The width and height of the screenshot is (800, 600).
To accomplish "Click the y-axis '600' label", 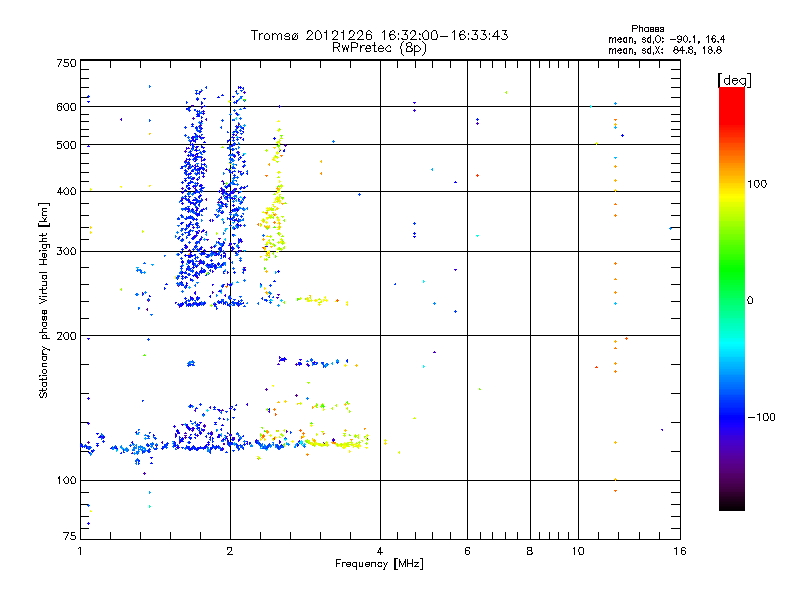I will (66, 107).
